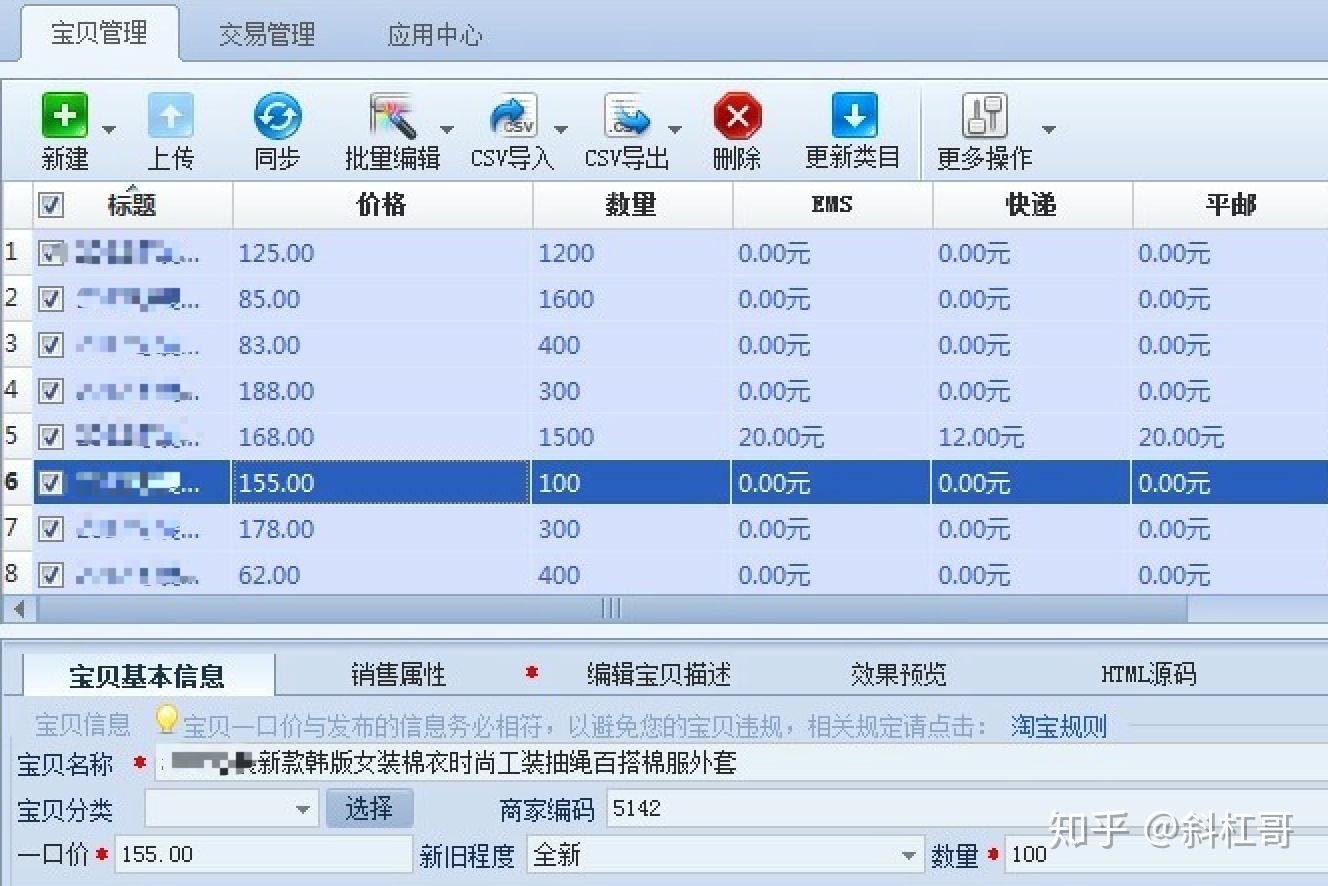The height and width of the screenshot is (886, 1328).
Task: Click the row number 7 header
Action: (16, 529)
